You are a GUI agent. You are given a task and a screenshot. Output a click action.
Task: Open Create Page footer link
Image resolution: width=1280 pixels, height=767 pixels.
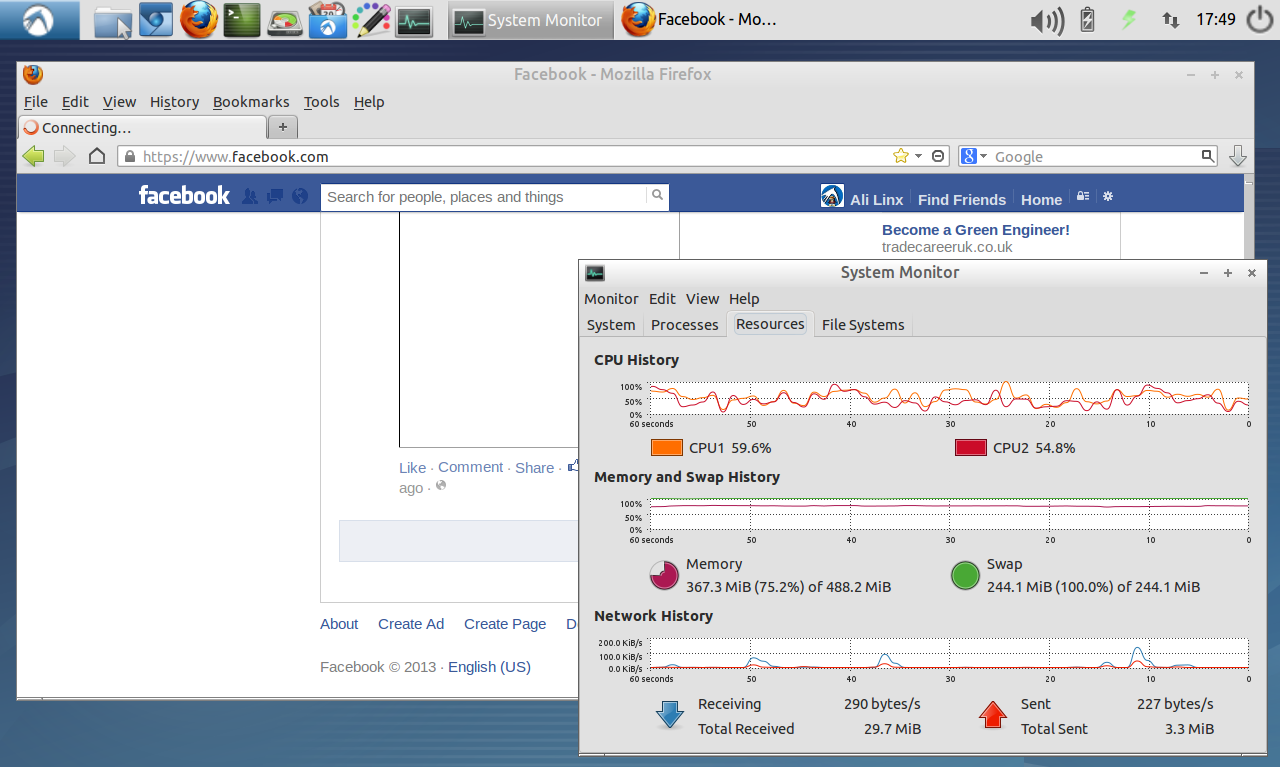(505, 624)
